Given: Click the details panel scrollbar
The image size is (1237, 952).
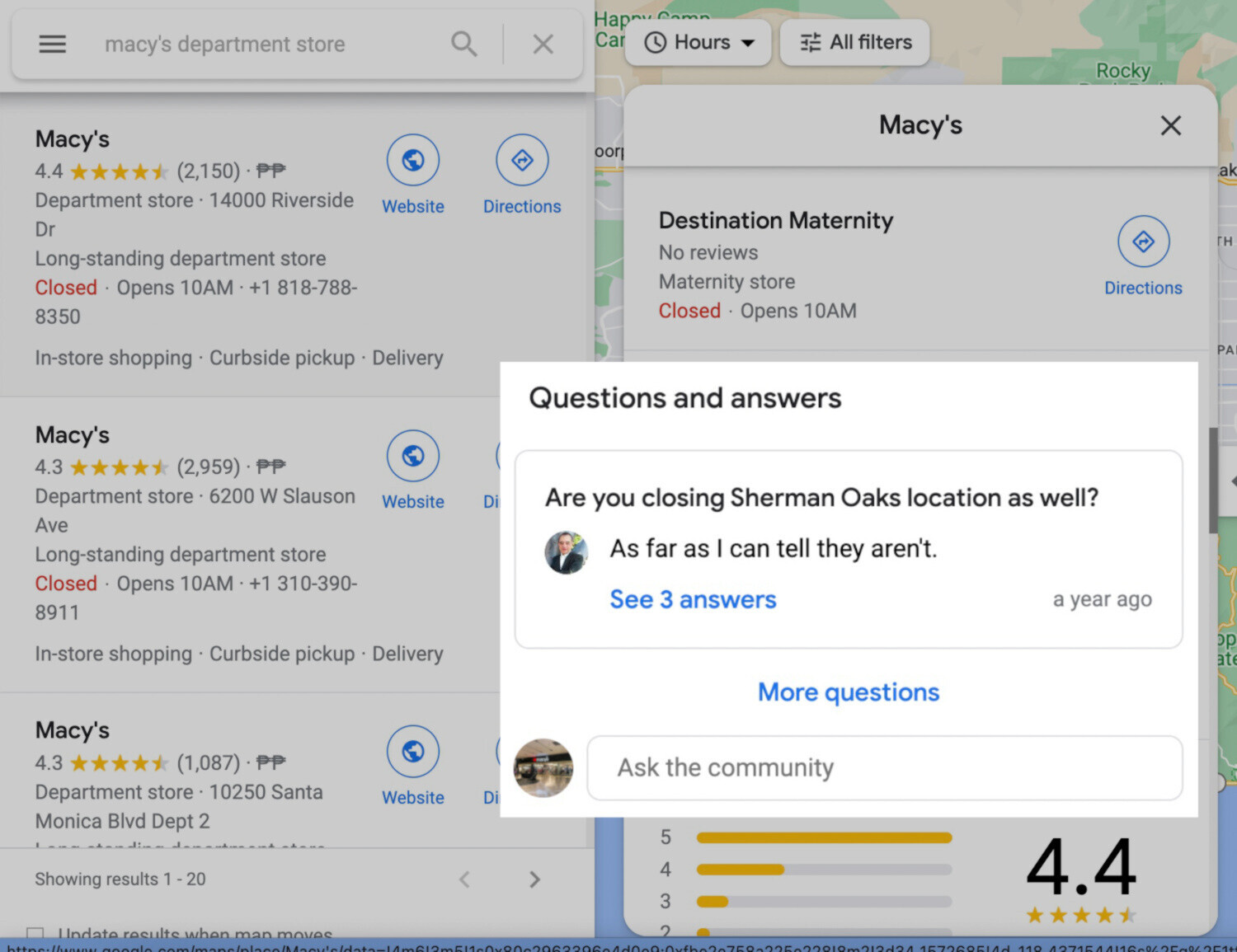Looking at the screenshot, I should tap(1212, 480).
